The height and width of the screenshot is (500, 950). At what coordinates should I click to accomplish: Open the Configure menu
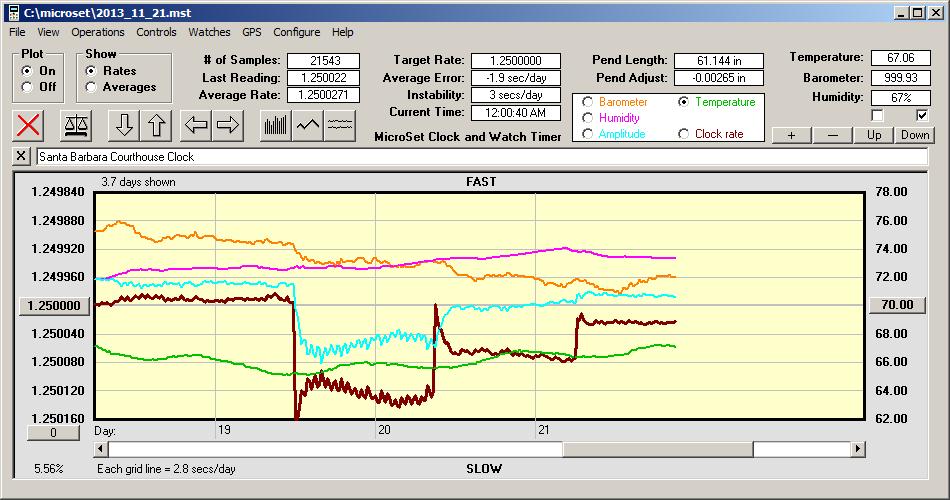tap(296, 32)
